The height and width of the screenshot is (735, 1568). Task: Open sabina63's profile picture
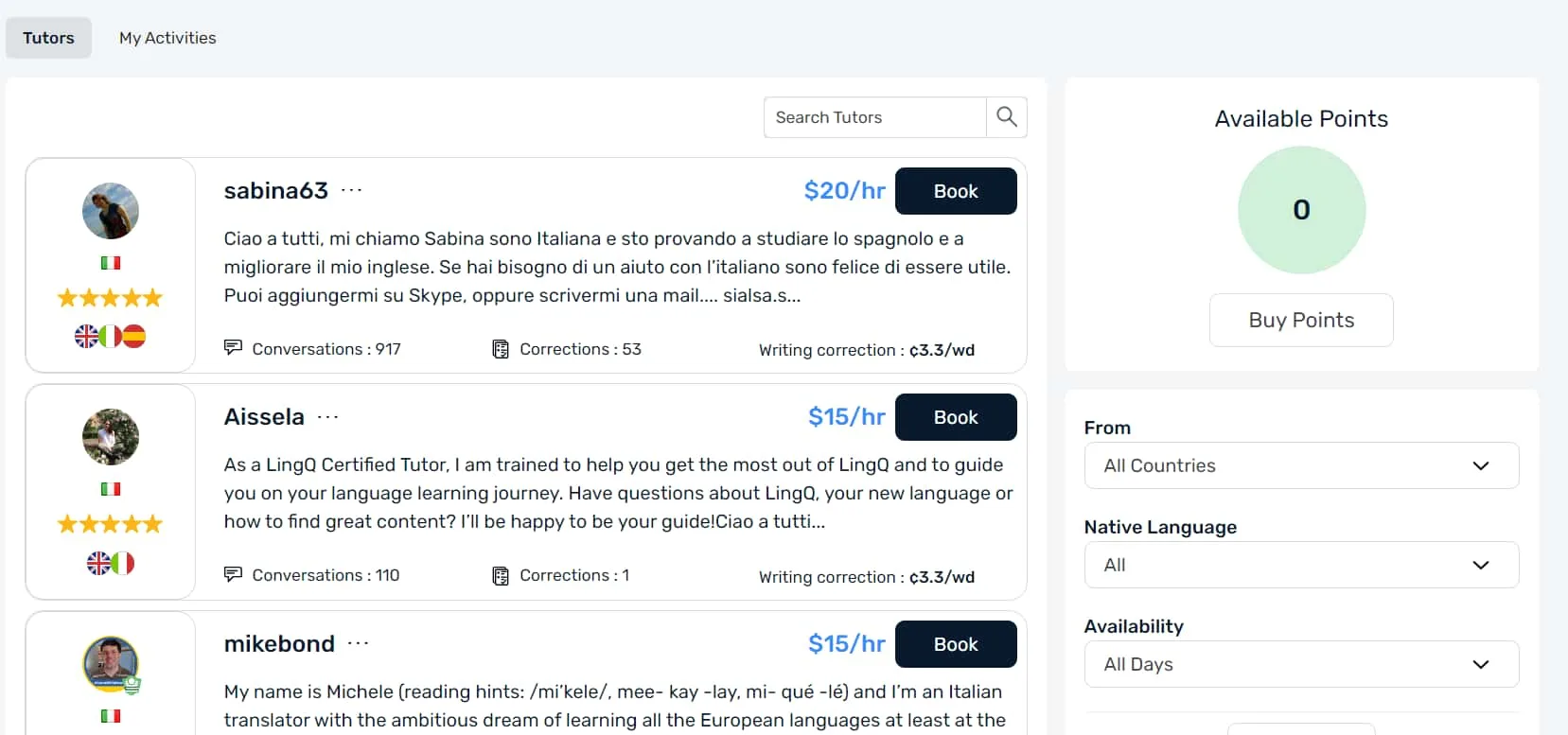coord(111,211)
